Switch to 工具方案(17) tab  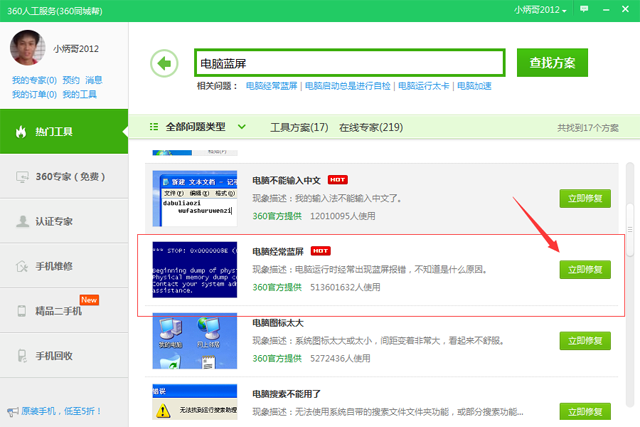[x=299, y=128]
